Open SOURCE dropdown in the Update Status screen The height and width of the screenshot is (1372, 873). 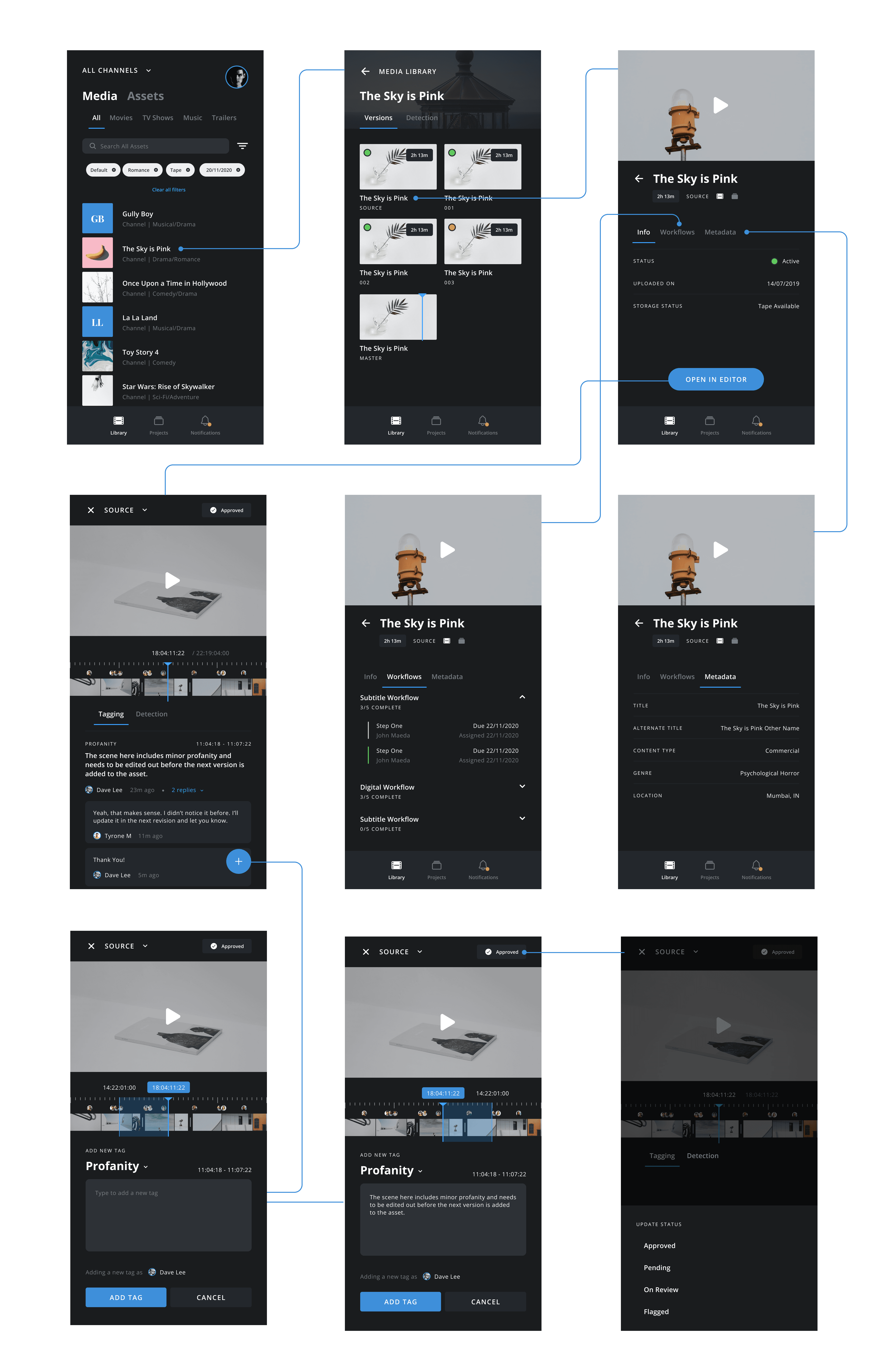click(677, 952)
